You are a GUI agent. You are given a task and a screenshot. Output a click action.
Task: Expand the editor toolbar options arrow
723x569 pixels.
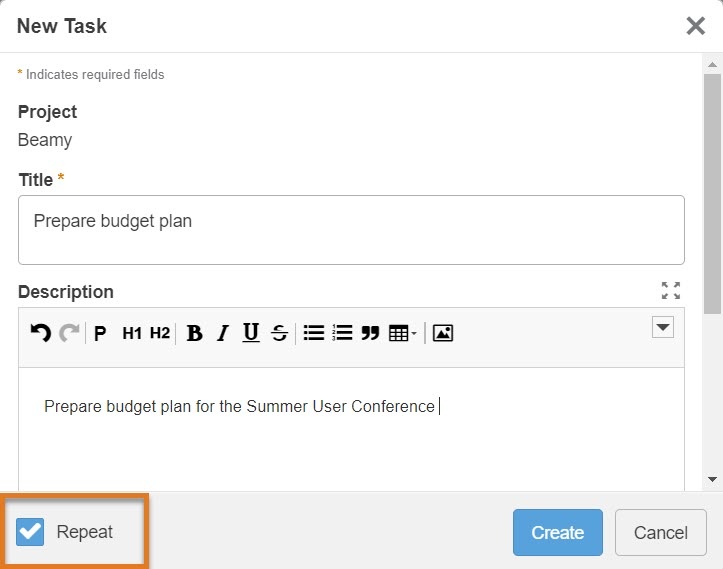(662, 327)
